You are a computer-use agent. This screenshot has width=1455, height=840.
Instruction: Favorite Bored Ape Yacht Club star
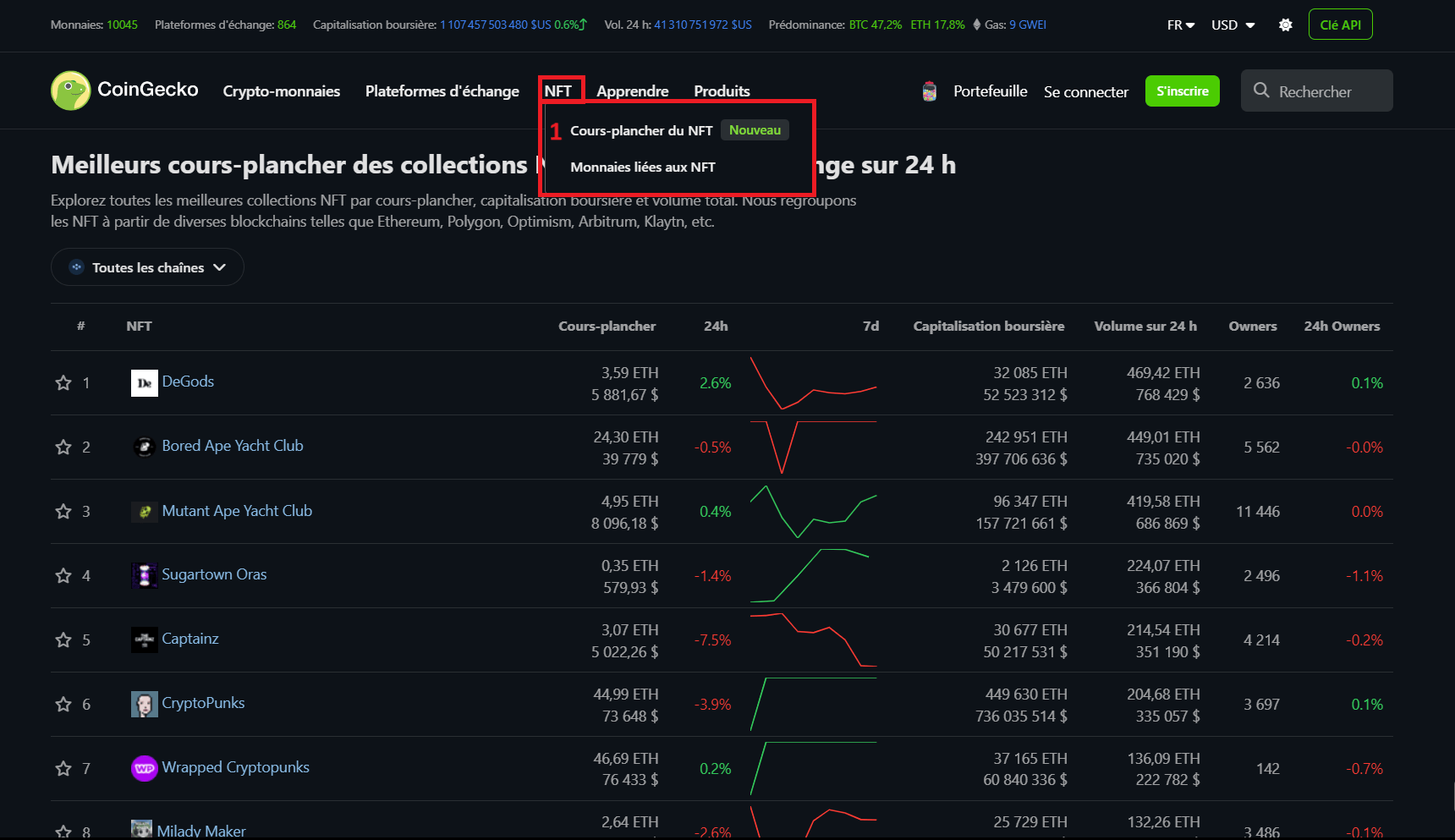pos(63,447)
